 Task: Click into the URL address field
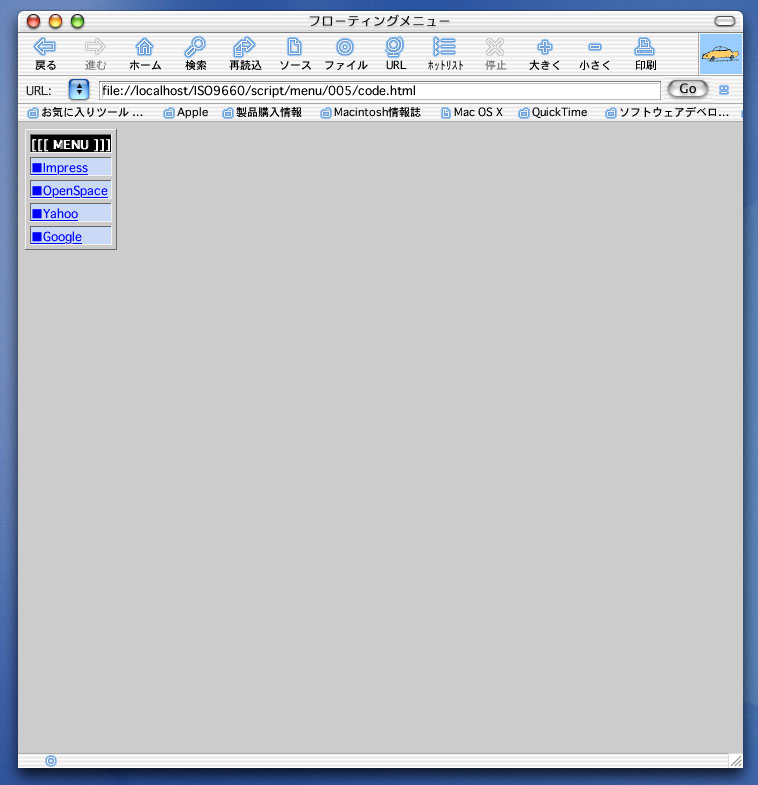(x=380, y=91)
